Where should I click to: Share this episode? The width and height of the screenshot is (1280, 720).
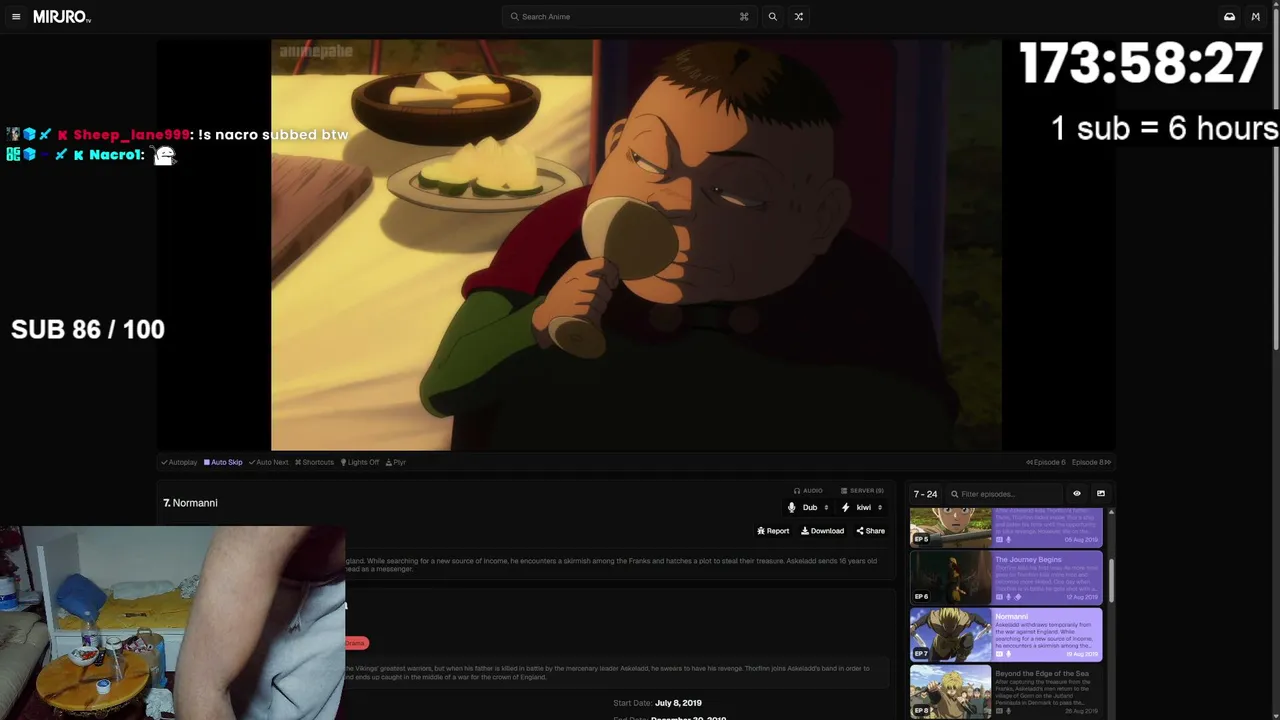click(x=870, y=531)
